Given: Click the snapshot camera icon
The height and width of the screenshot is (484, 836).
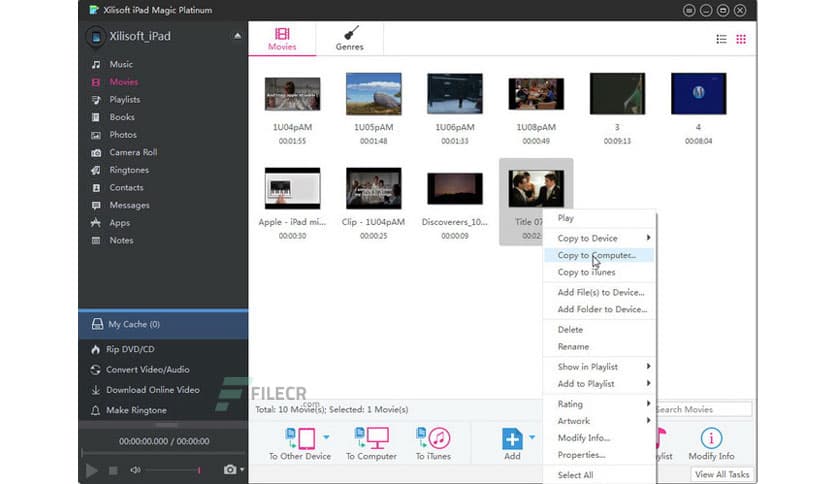Looking at the screenshot, I should pyautogui.click(x=230, y=470).
